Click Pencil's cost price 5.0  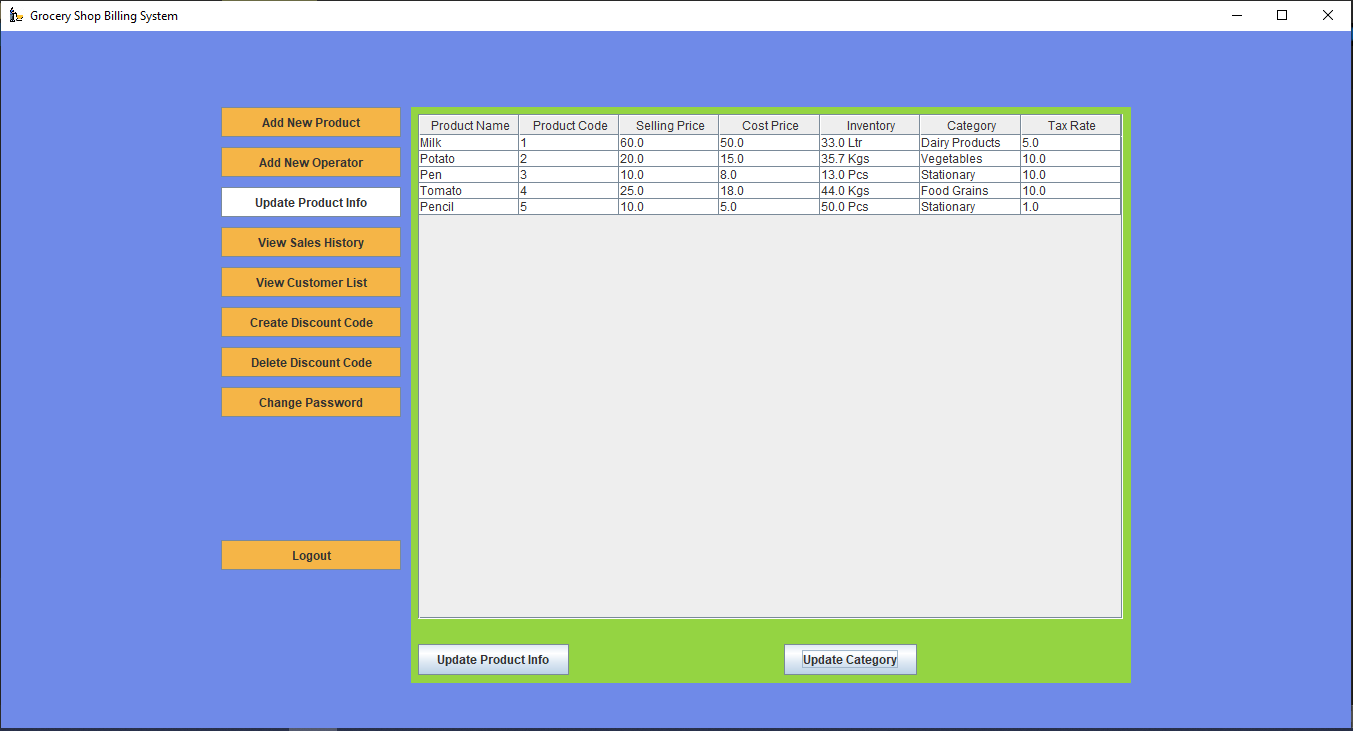pyautogui.click(x=769, y=207)
